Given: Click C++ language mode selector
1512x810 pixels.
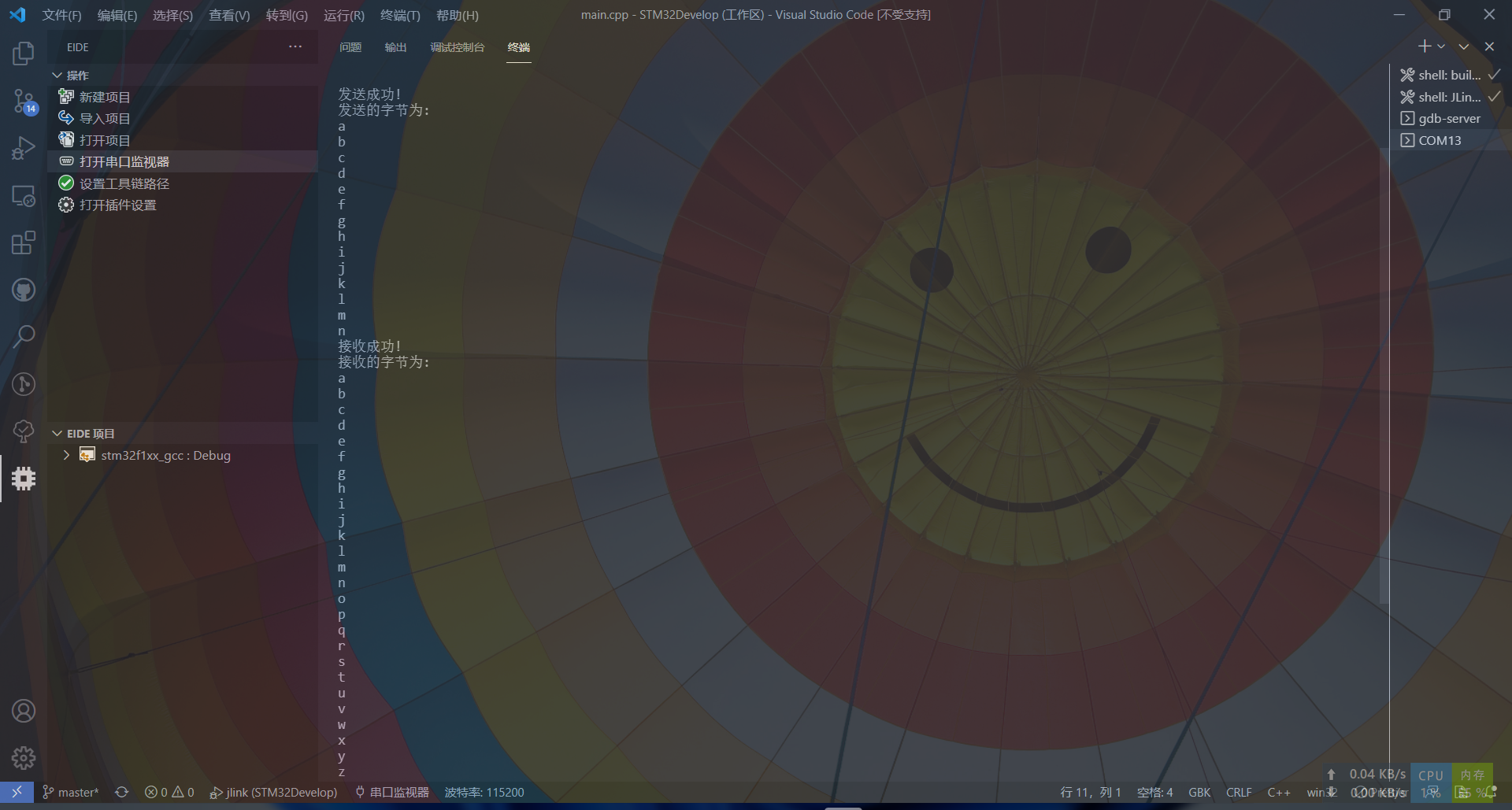Looking at the screenshot, I should coord(1279,792).
